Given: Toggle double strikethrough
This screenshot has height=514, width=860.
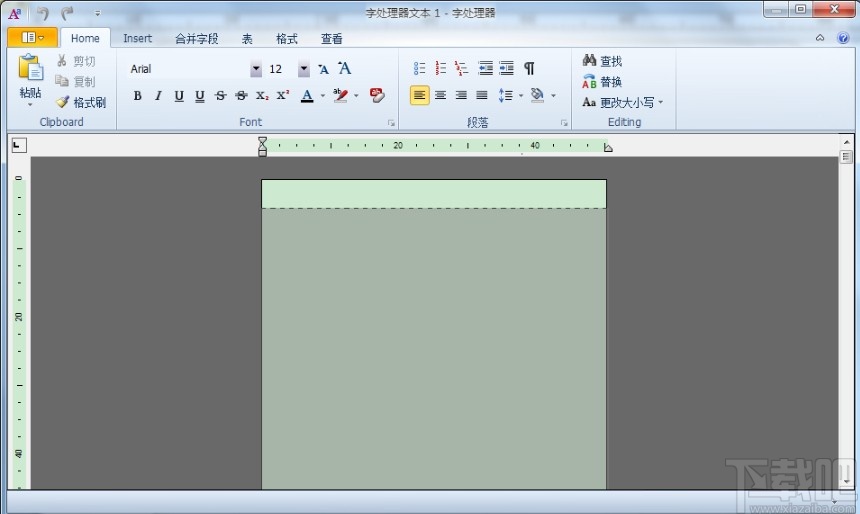Looking at the screenshot, I should tap(241, 96).
